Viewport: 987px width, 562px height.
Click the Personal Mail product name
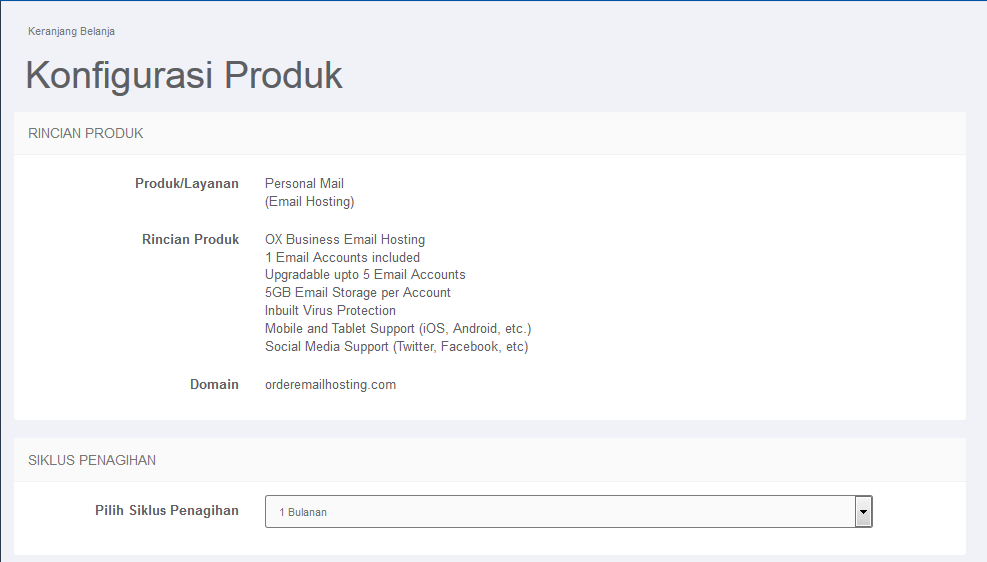pyautogui.click(x=304, y=184)
